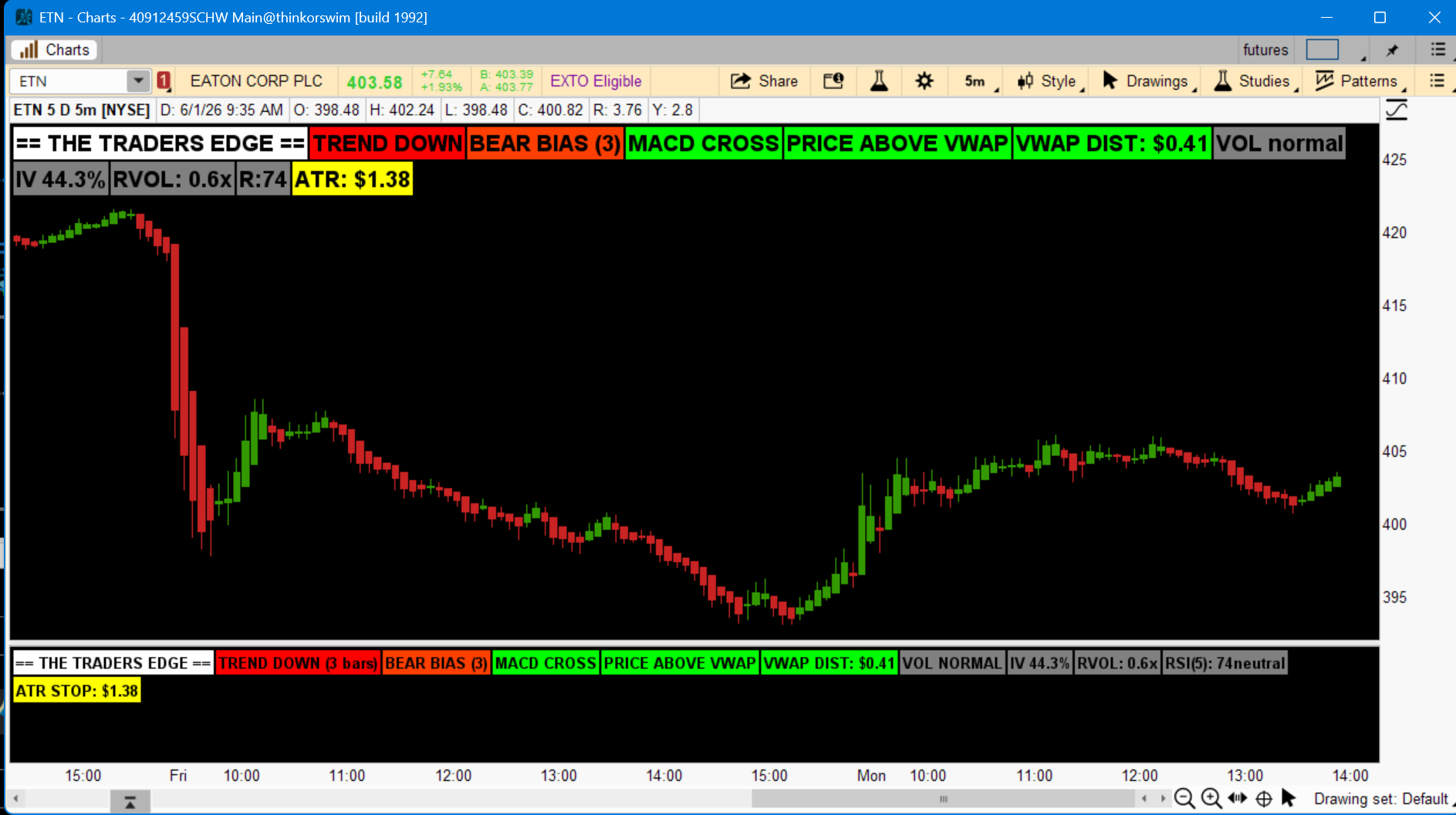Click the 425 price axis label
The image size is (1456, 815).
tap(1394, 160)
